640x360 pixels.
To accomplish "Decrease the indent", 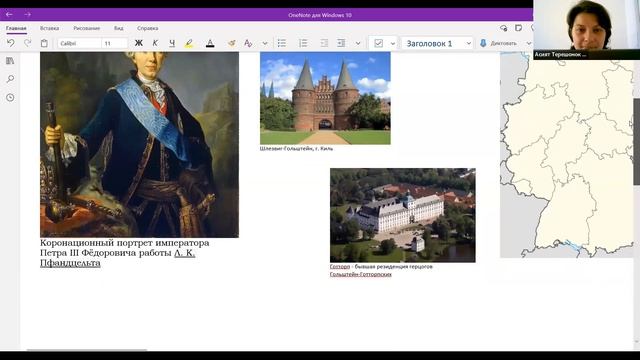I will point(324,43).
